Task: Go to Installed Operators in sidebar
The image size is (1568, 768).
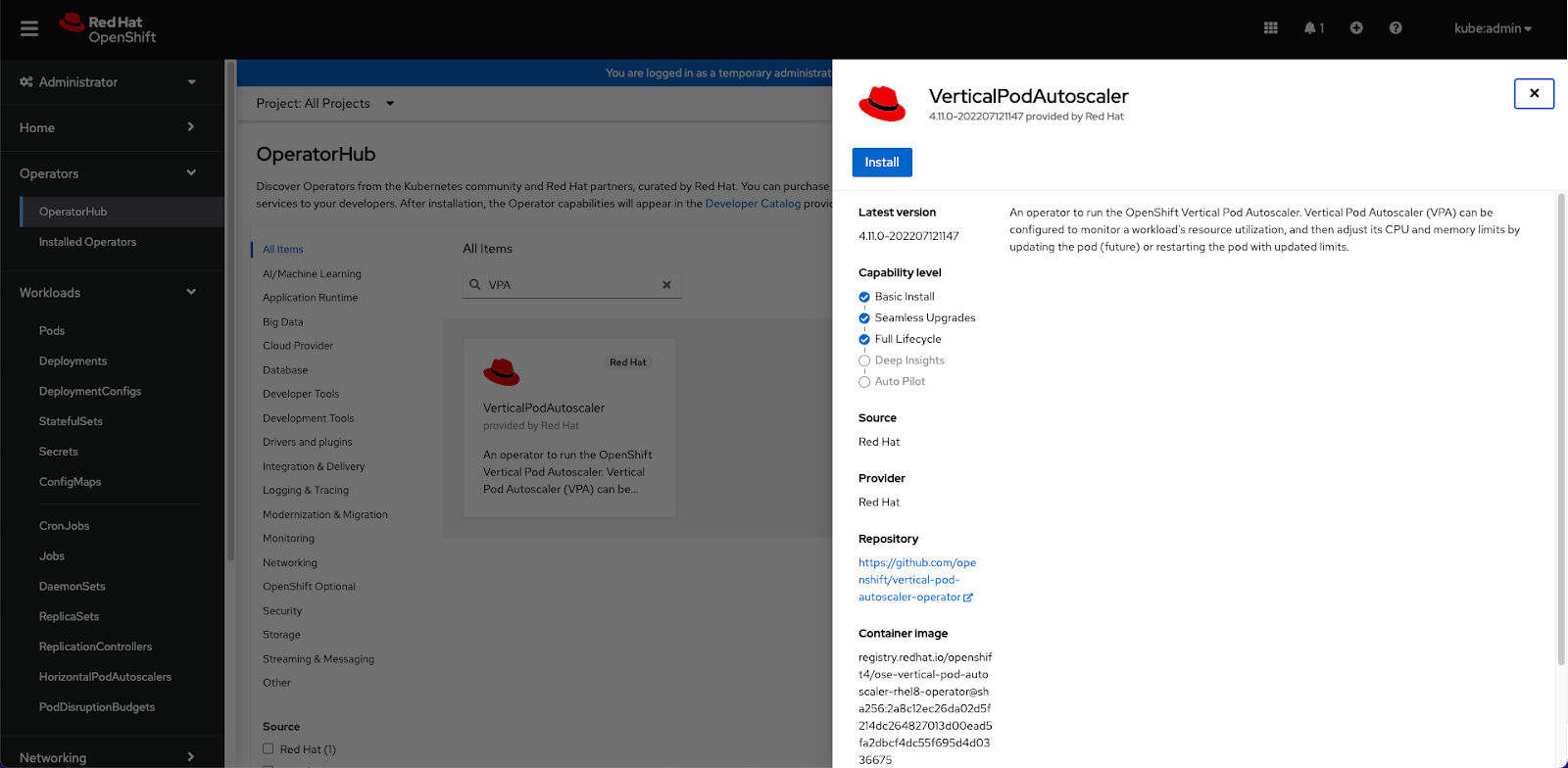Action: tap(87, 242)
